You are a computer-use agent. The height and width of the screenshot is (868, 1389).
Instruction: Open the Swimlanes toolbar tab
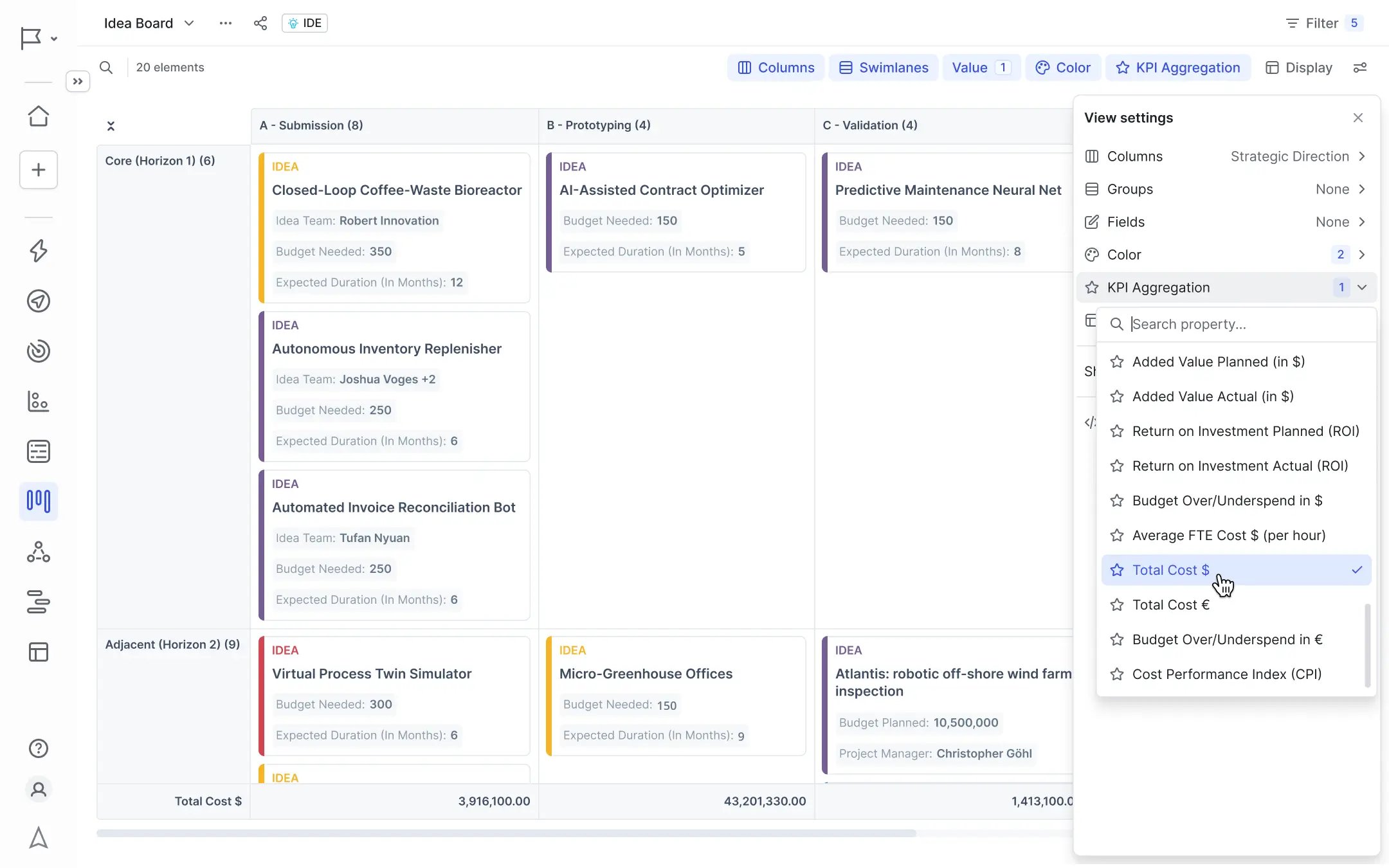coord(884,68)
